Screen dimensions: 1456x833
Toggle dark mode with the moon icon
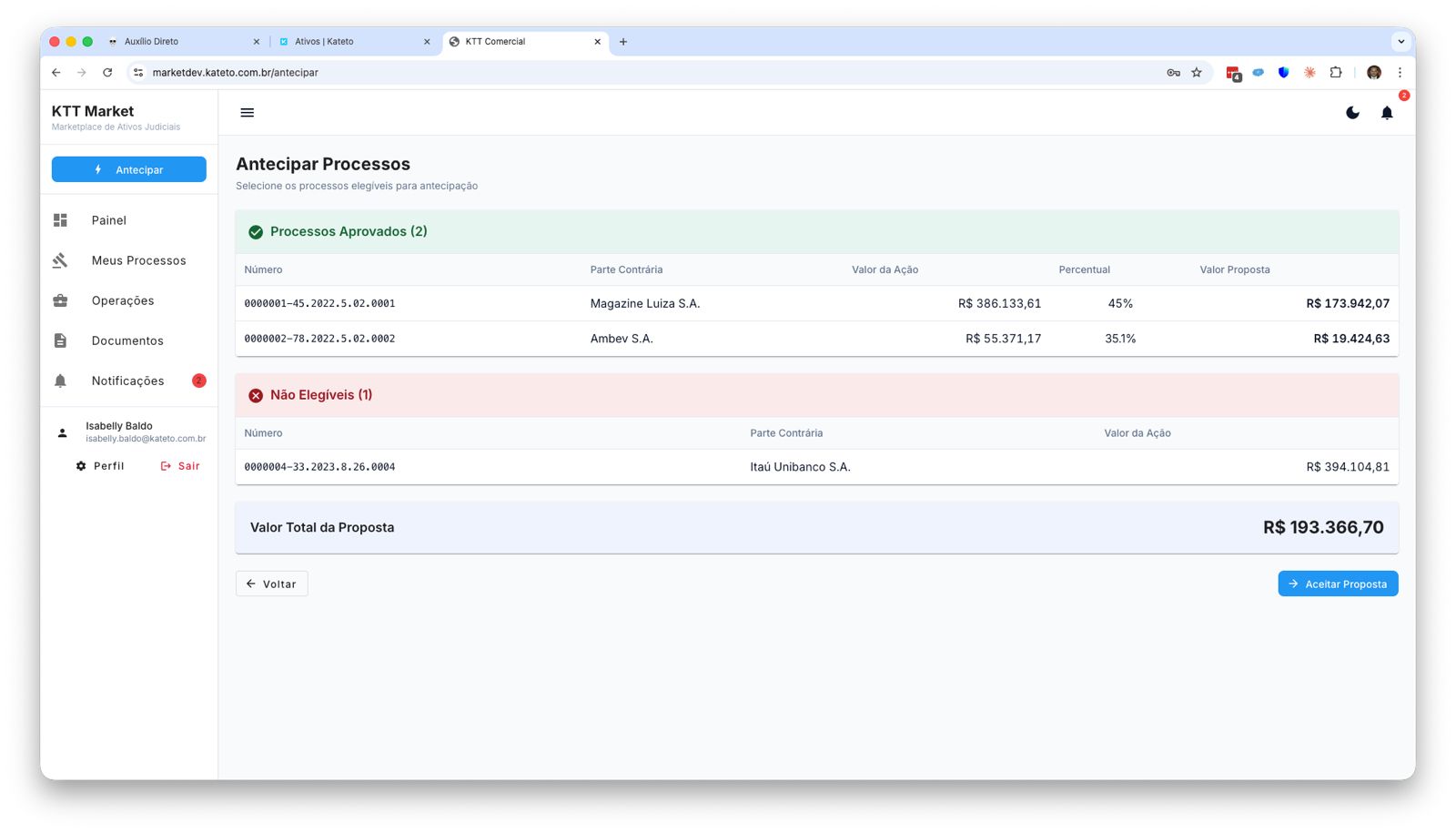(x=1352, y=113)
